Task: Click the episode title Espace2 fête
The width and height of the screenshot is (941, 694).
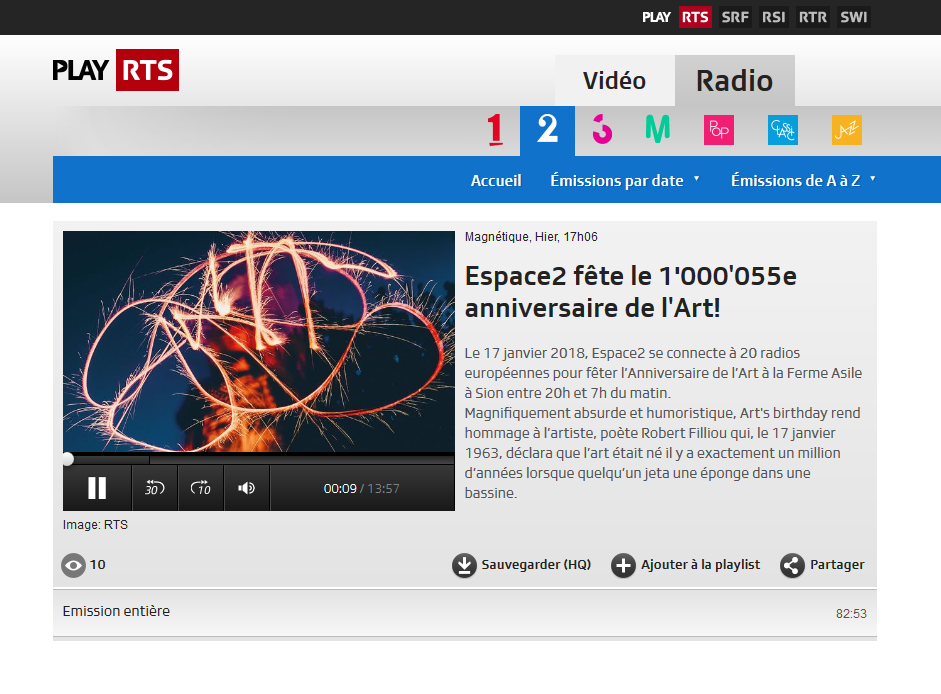Action: click(x=631, y=292)
